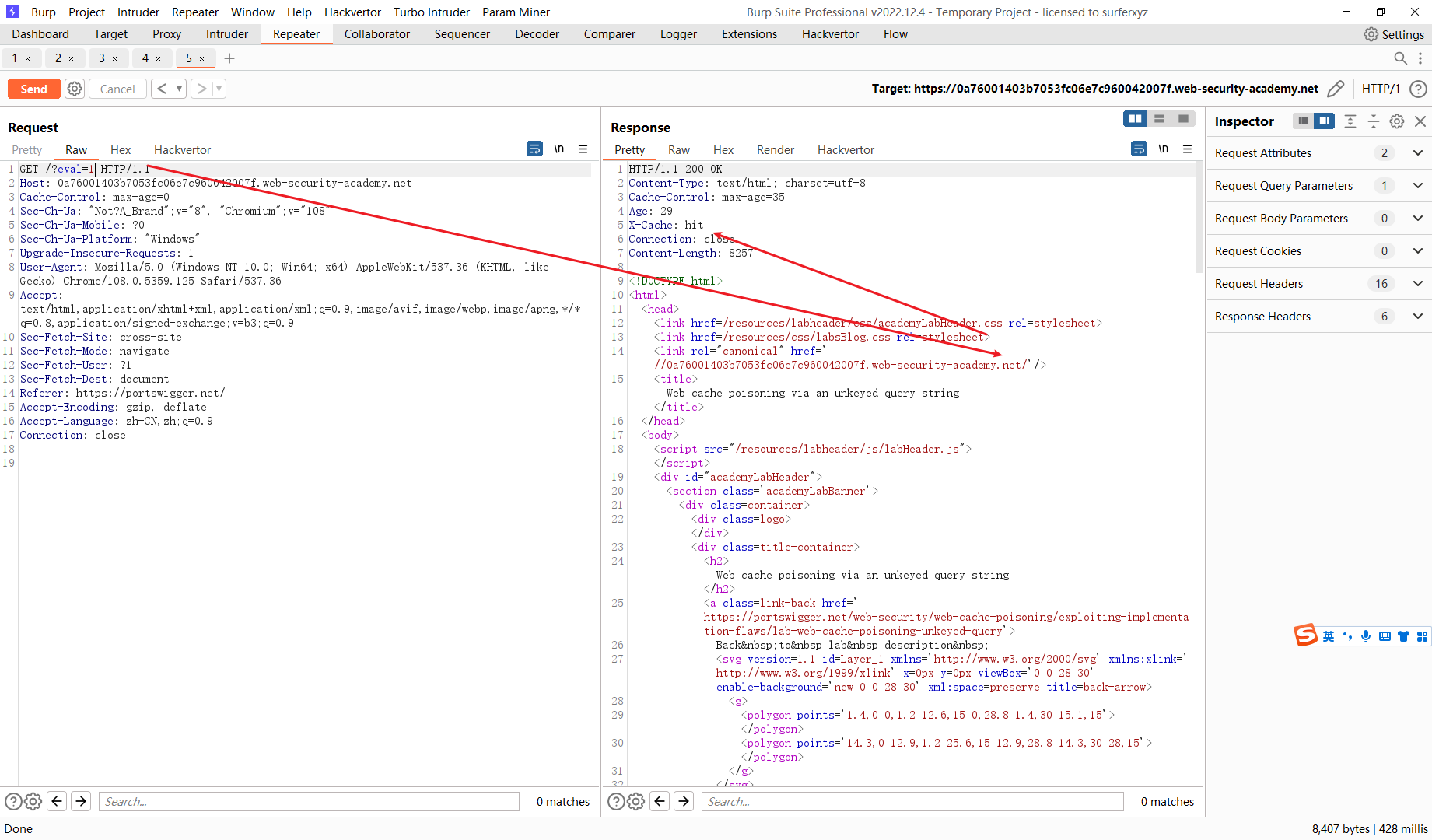Focus the response search field
1432x840 pixels.
point(912,801)
